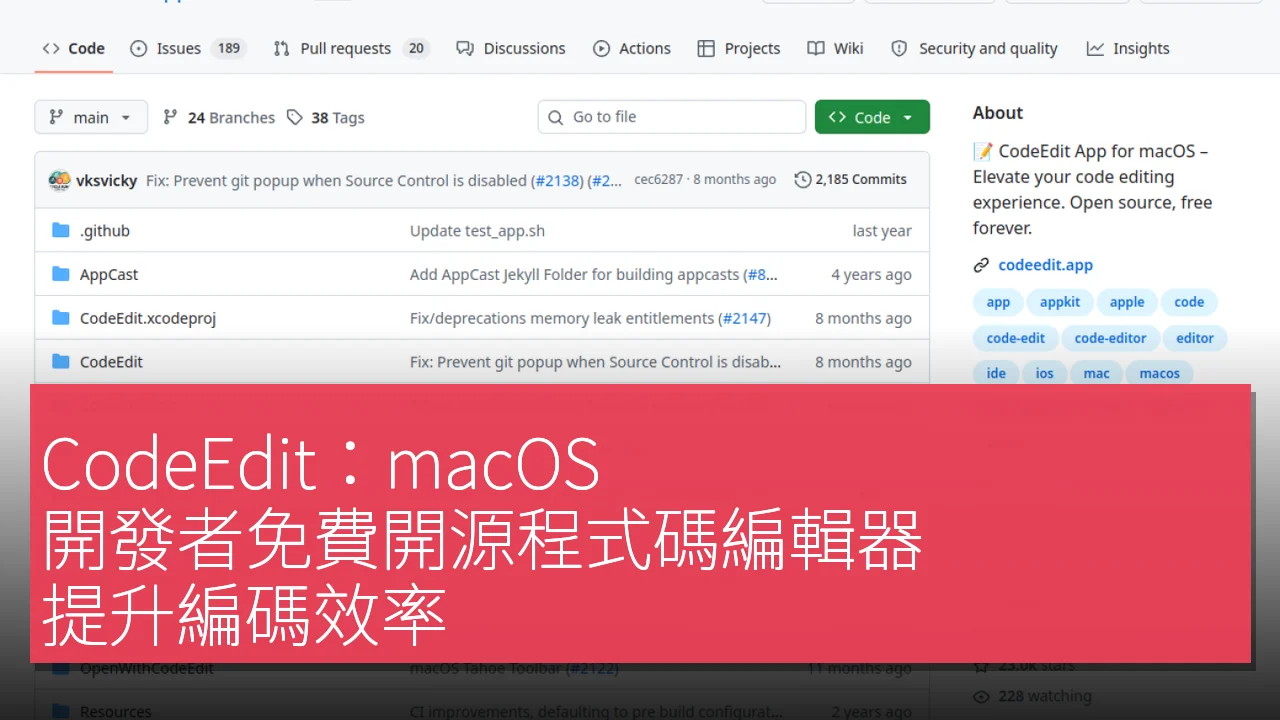This screenshot has height=720, width=1280.
Task: Open the .github folder
Action: pos(105,230)
